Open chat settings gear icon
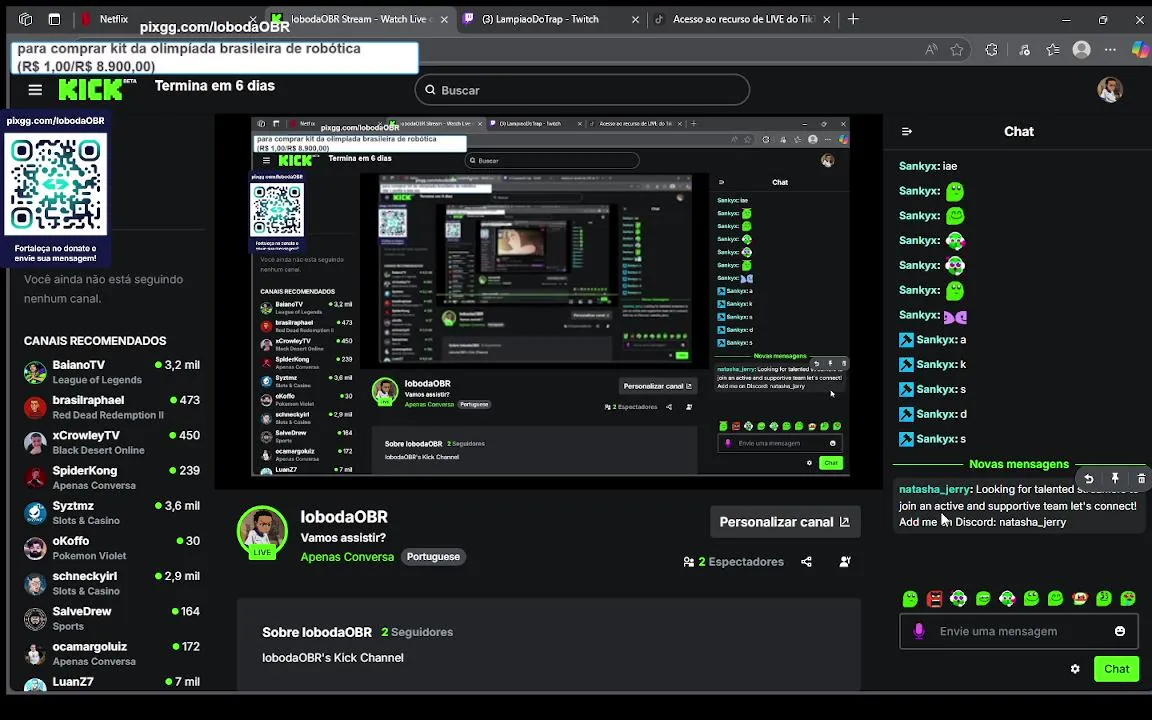The height and width of the screenshot is (720, 1152). (1075, 669)
